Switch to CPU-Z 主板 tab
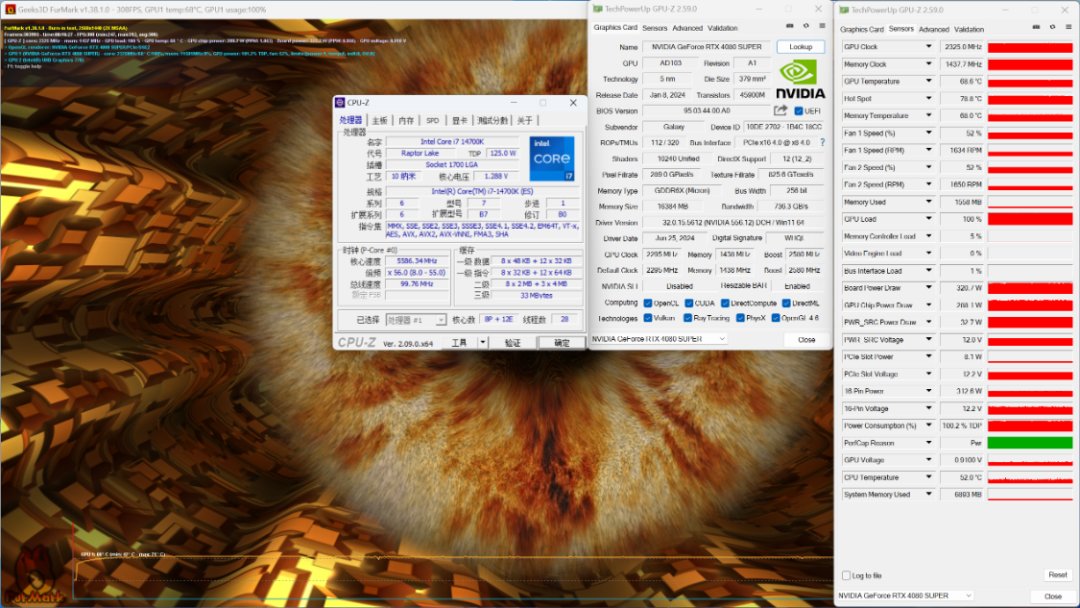 tap(380, 120)
